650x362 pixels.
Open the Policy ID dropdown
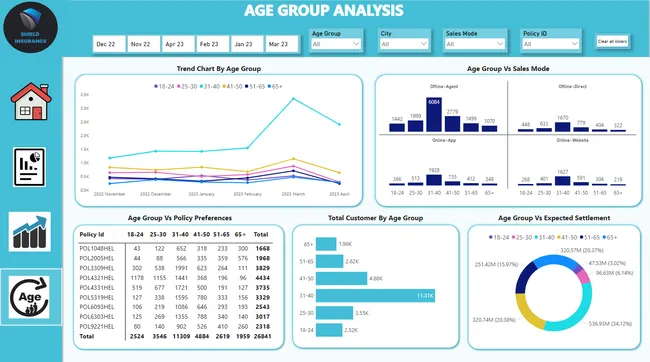551,44
